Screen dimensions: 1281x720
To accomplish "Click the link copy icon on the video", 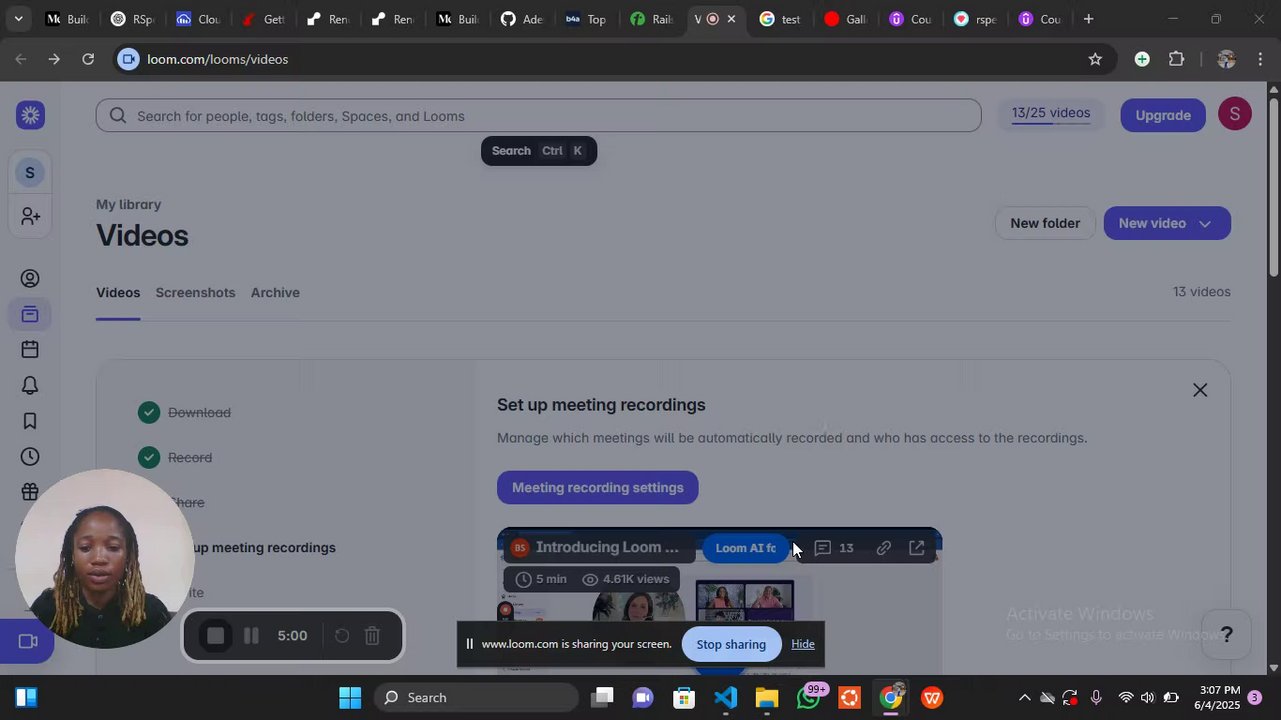I will pyautogui.click(x=883, y=548).
